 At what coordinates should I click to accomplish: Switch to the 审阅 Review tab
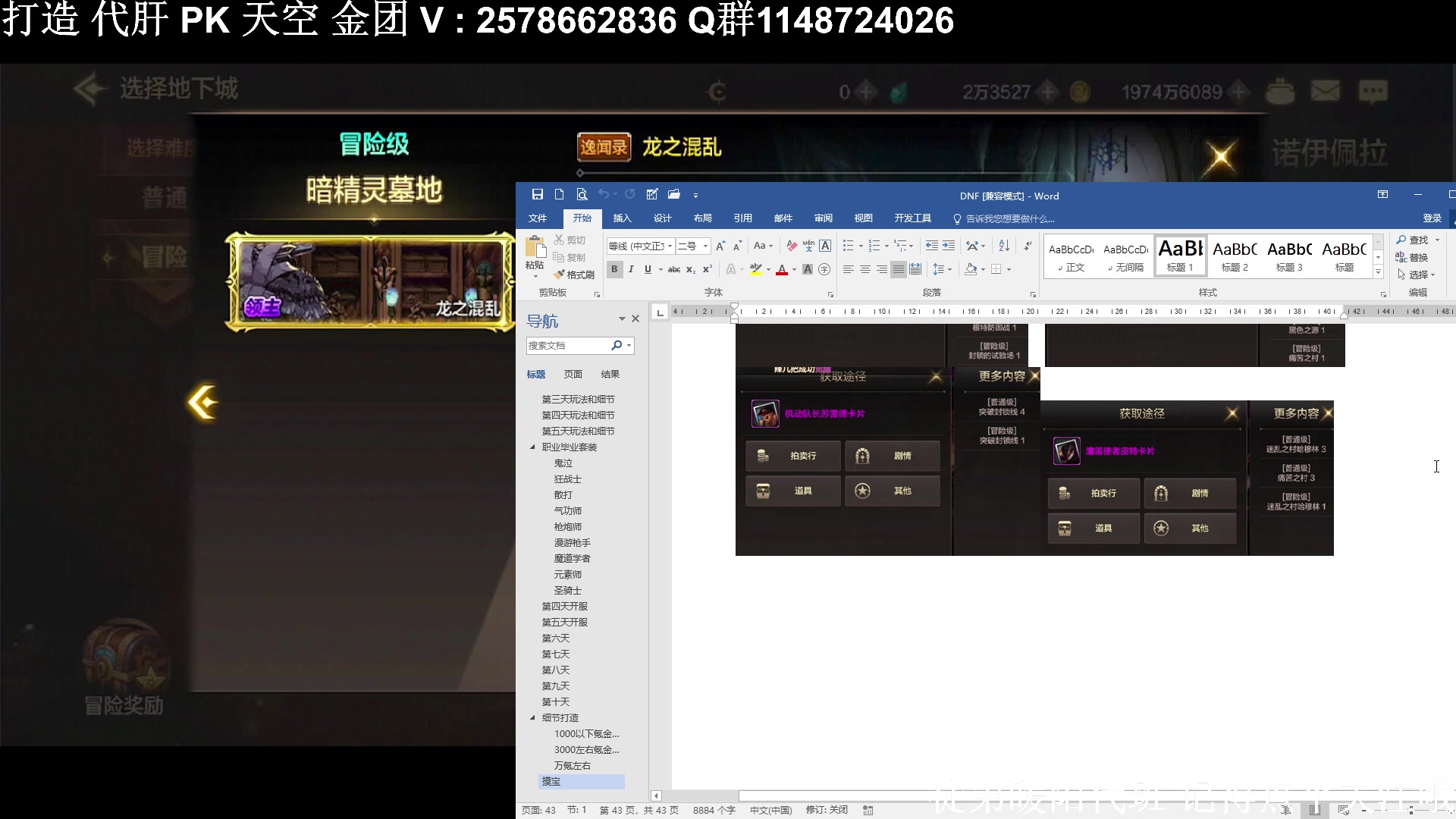coord(823,218)
